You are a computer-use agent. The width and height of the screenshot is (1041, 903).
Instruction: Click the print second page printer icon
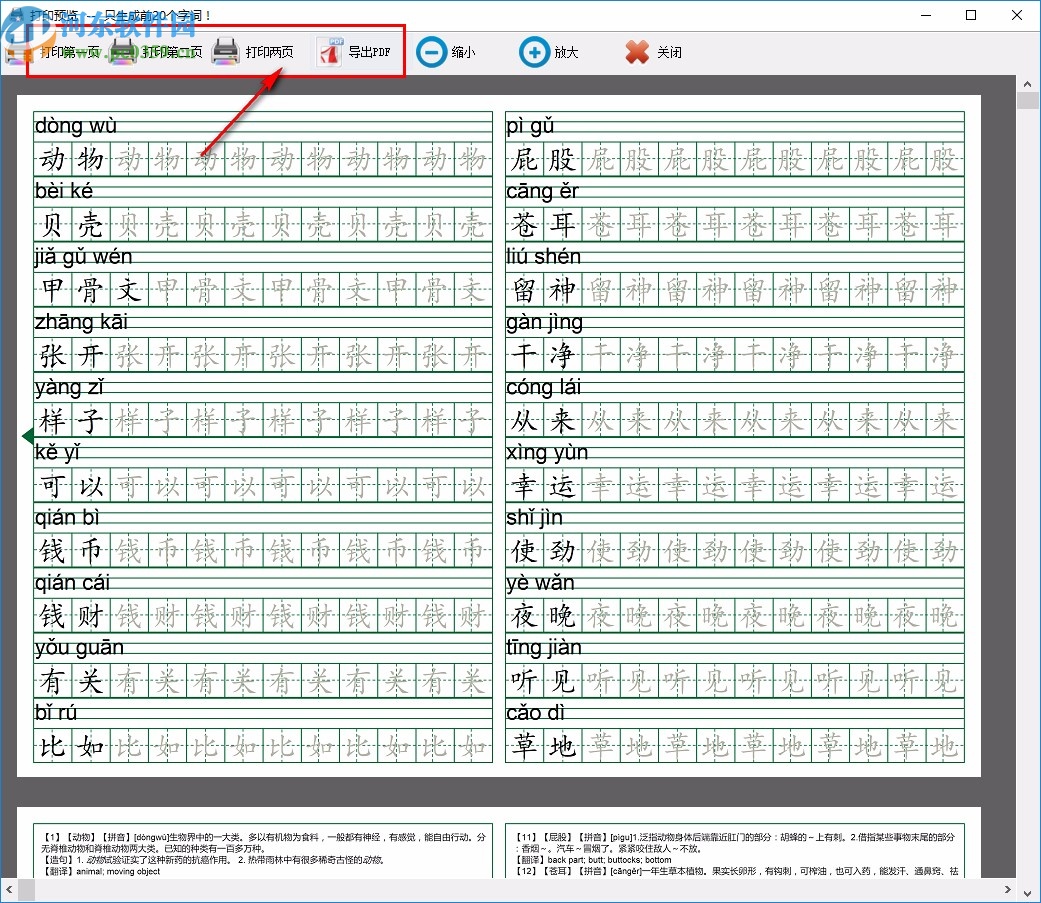pos(123,52)
